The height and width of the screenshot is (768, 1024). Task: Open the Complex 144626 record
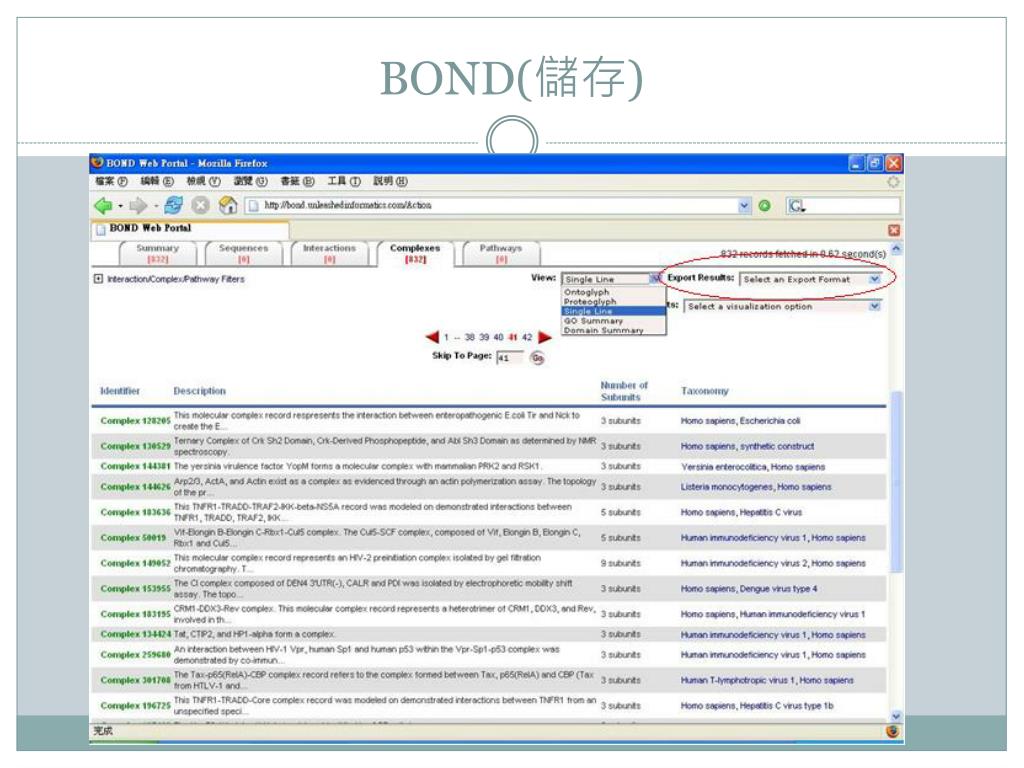135,487
